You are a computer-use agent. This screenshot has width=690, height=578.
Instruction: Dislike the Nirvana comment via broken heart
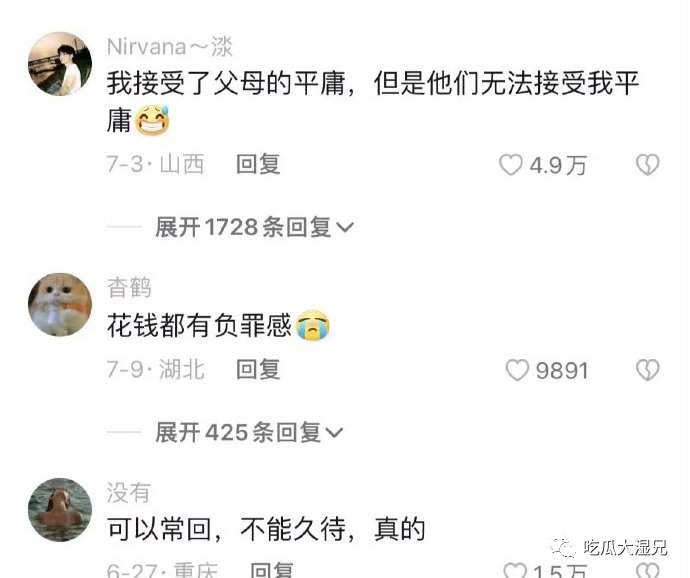coord(647,165)
